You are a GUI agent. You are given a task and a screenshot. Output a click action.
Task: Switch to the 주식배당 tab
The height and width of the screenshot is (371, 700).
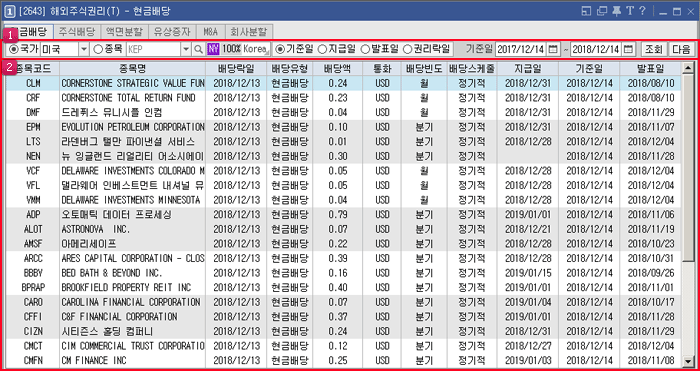coord(77,32)
